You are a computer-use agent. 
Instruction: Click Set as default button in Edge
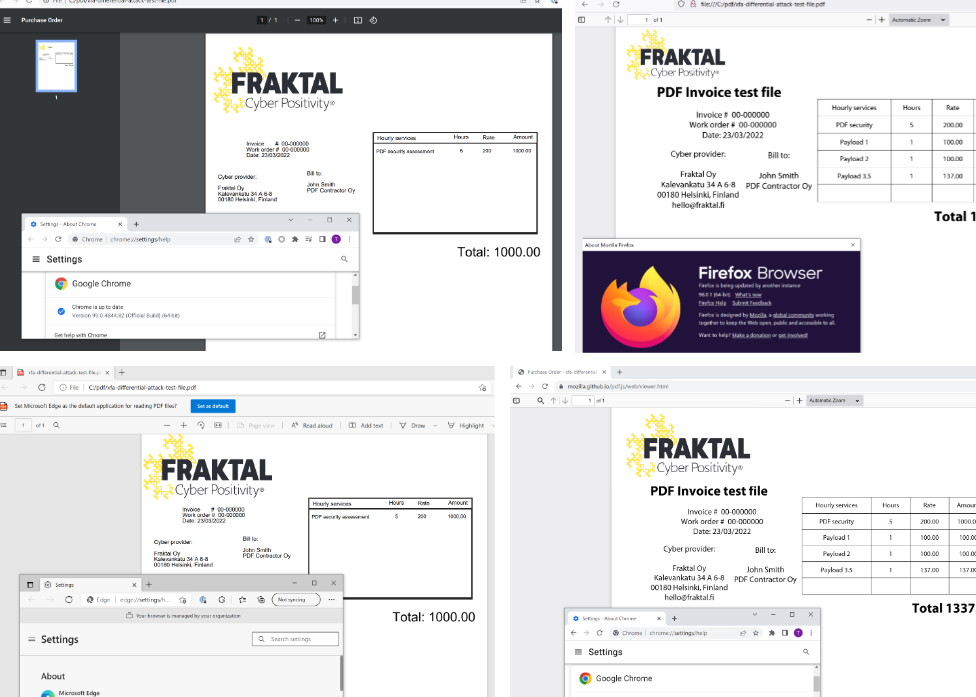click(213, 406)
